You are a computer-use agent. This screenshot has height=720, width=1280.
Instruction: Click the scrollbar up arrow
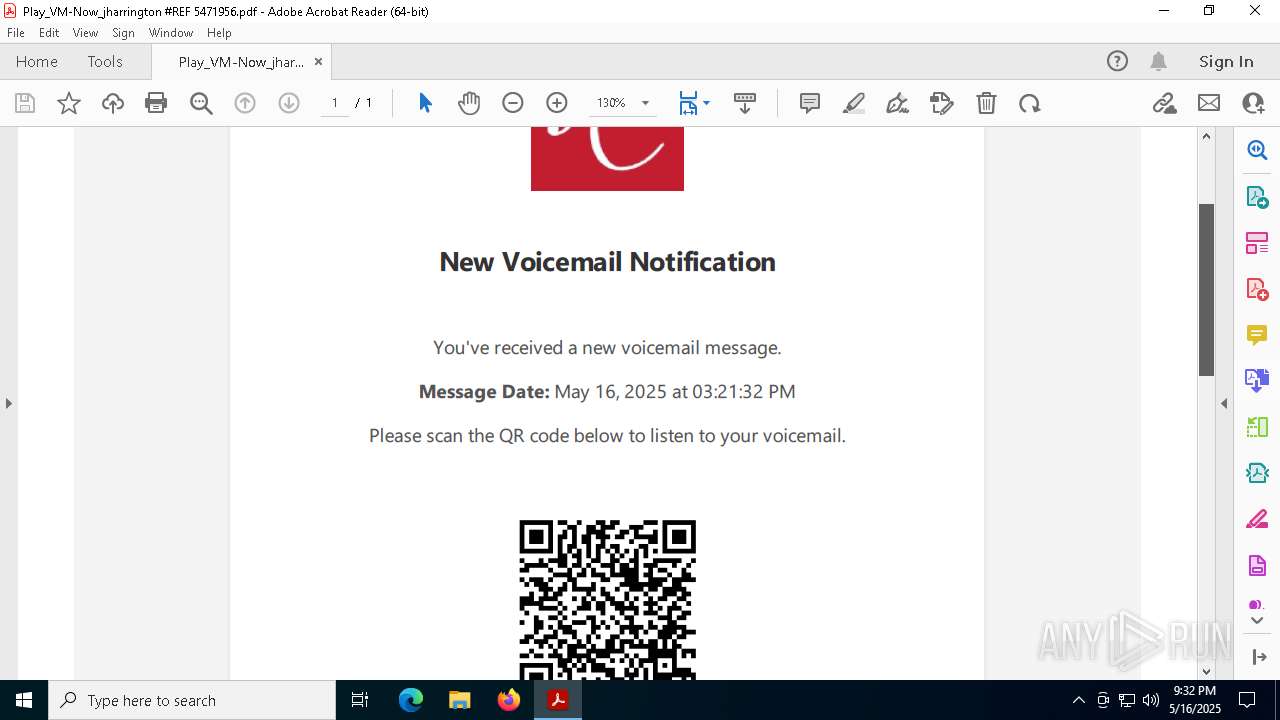(x=1206, y=136)
